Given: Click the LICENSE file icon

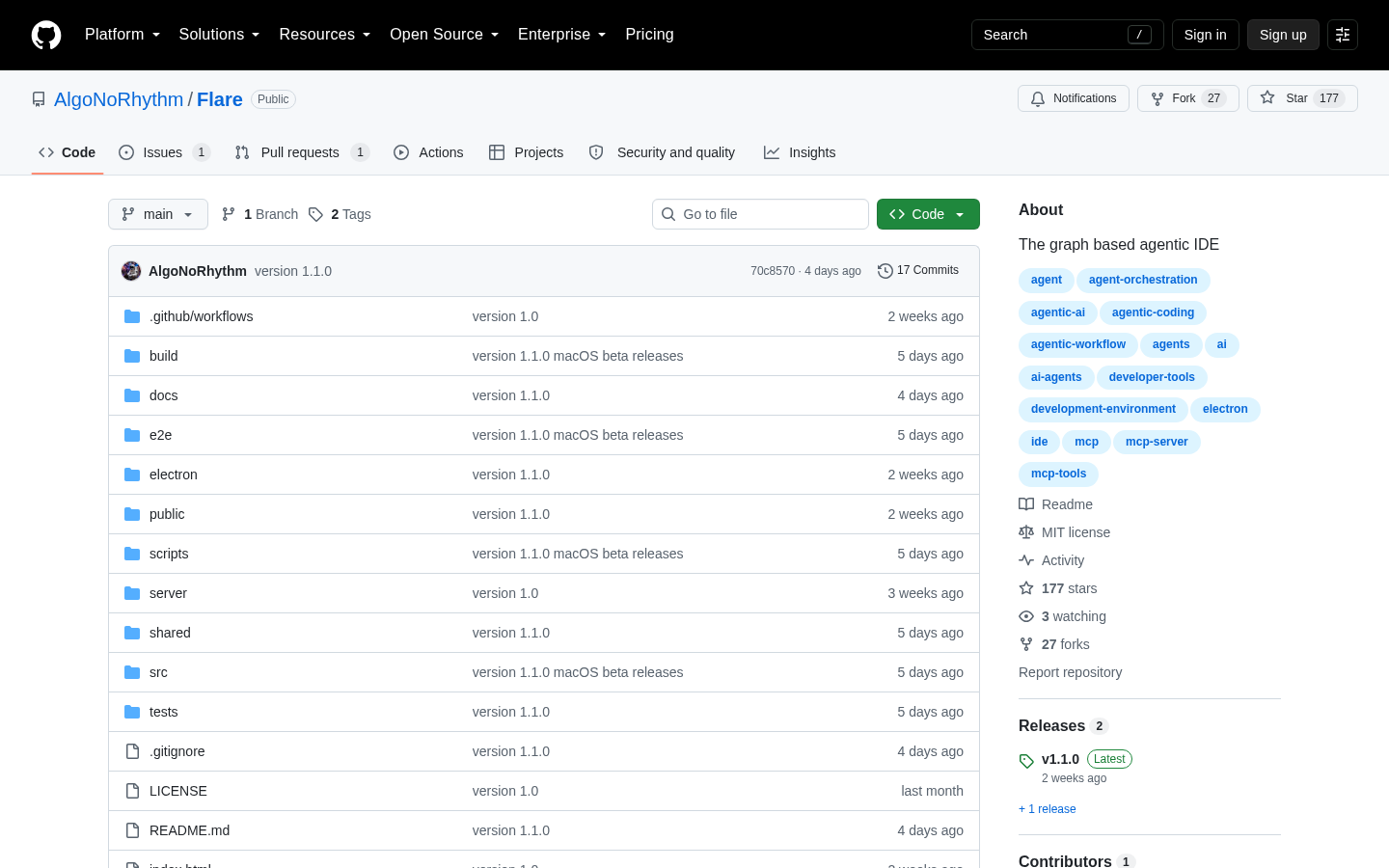Looking at the screenshot, I should coord(132,791).
